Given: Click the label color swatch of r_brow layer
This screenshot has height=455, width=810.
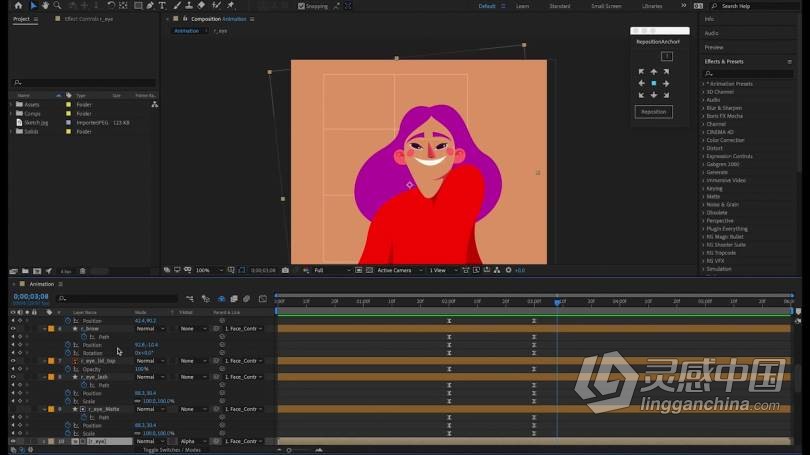Looking at the screenshot, I should click(x=51, y=328).
